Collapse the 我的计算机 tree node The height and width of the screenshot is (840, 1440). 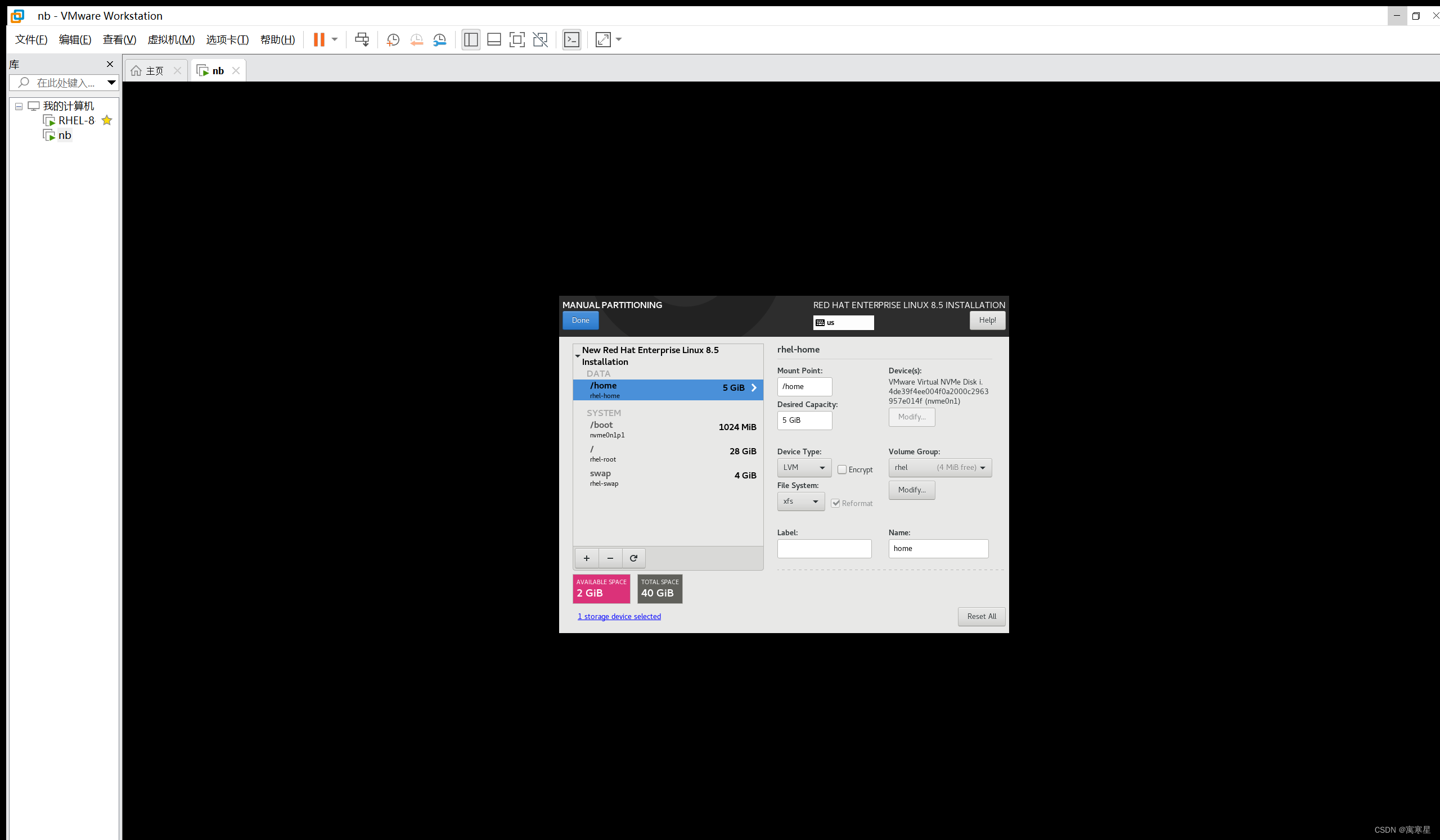pos(19,106)
